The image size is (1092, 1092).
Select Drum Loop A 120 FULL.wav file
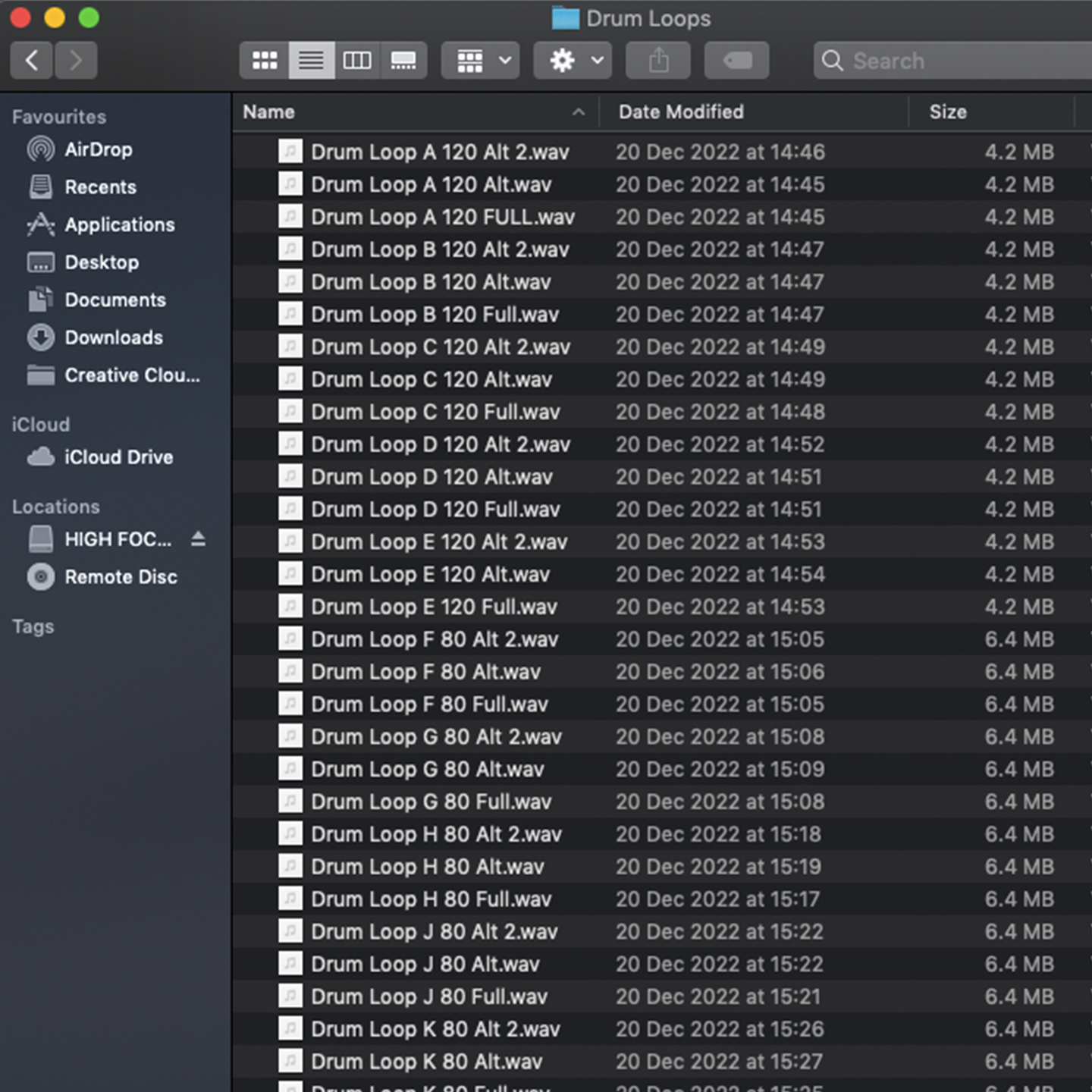click(443, 218)
